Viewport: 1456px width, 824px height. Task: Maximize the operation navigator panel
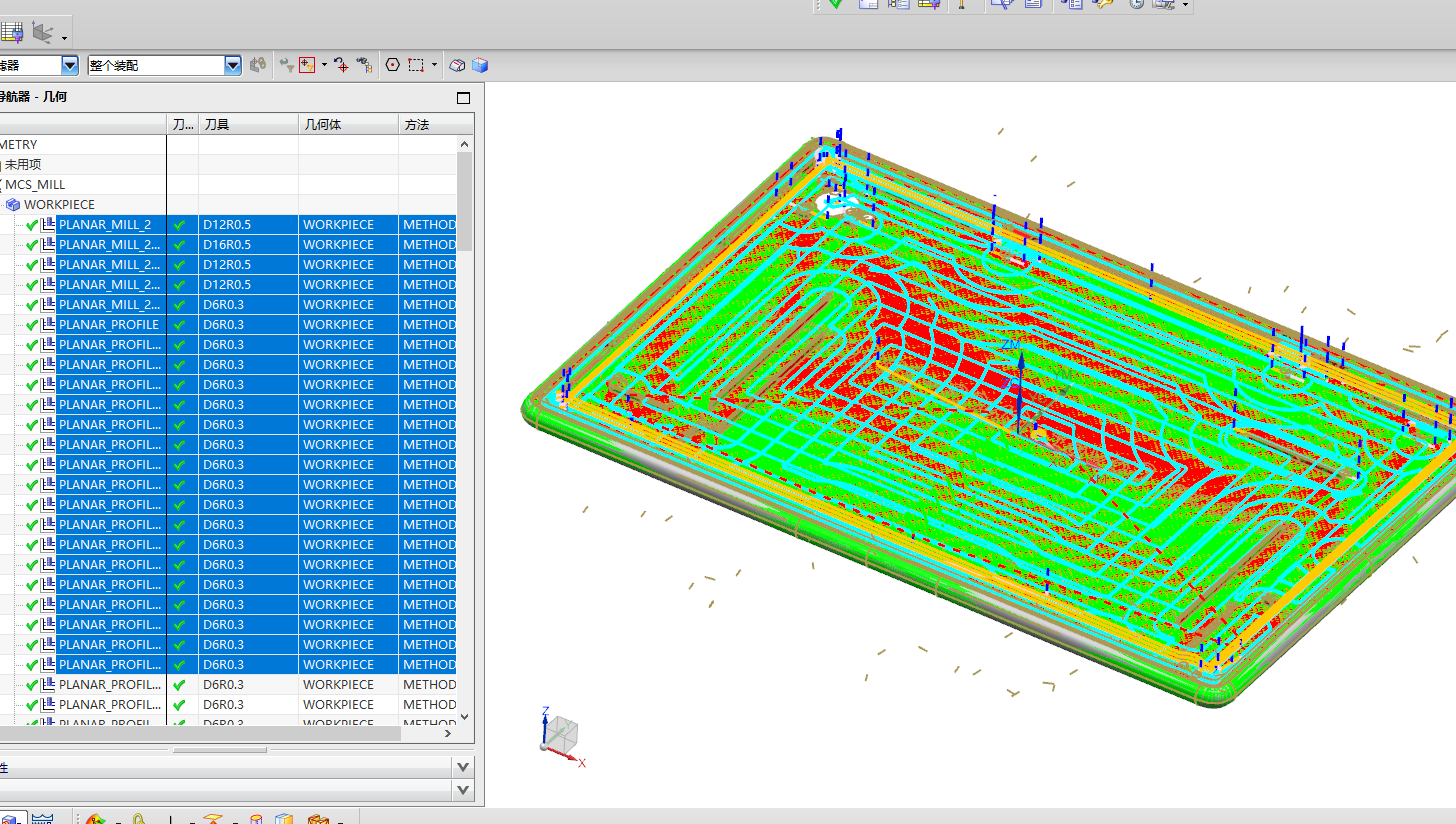(x=463, y=98)
